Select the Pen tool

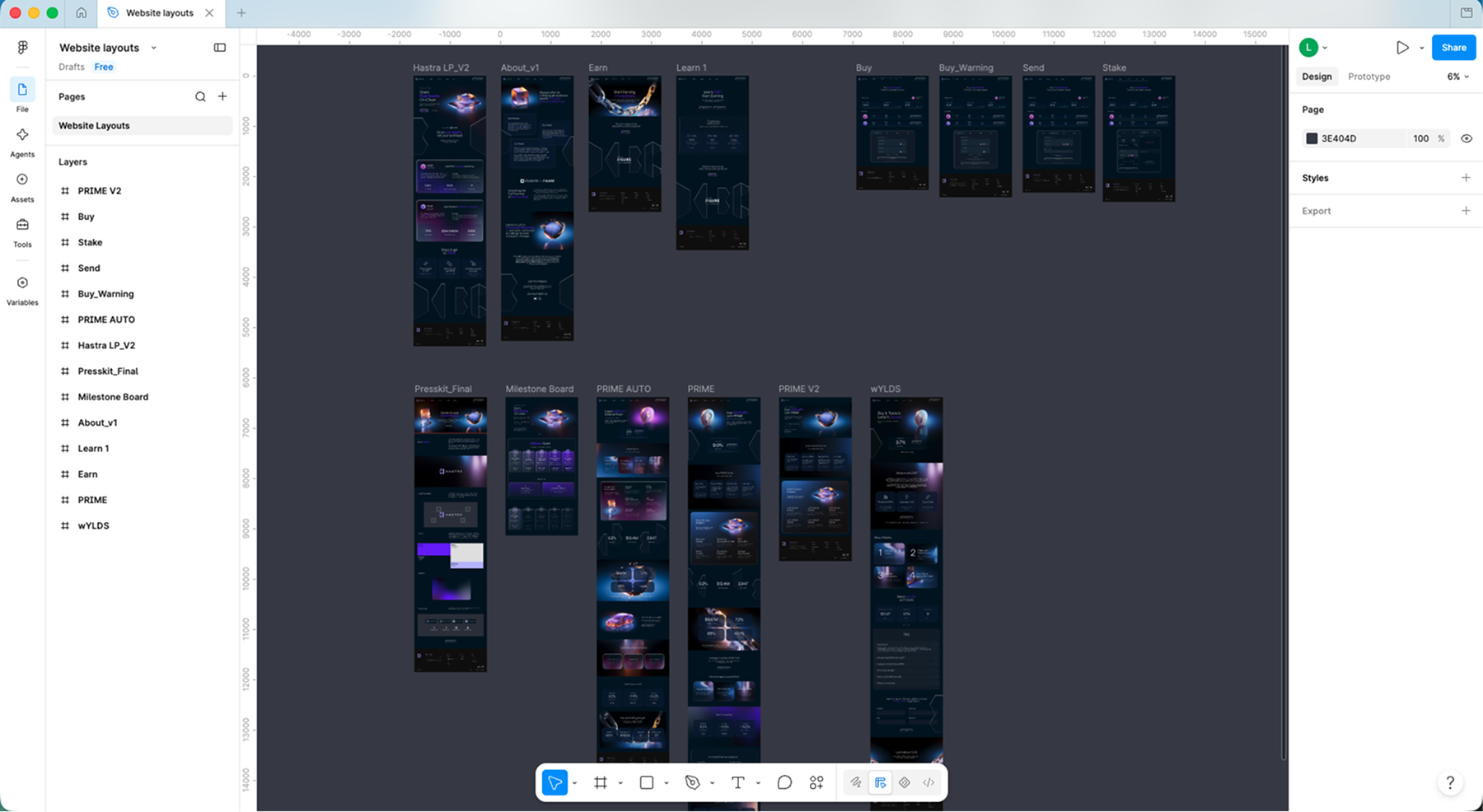pyautogui.click(x=692, y=783)
